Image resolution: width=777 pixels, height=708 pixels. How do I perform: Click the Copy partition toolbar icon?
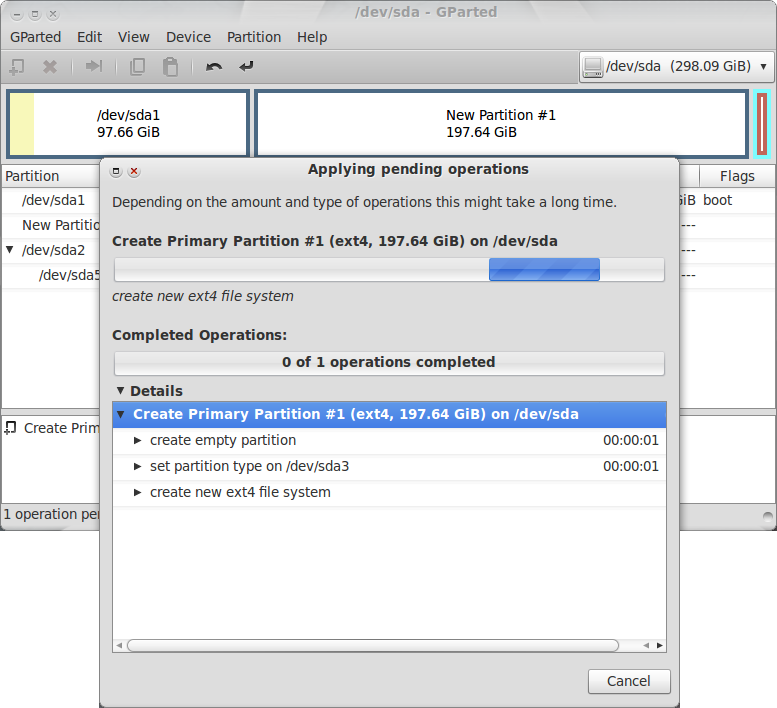click(x=137, y=66)
